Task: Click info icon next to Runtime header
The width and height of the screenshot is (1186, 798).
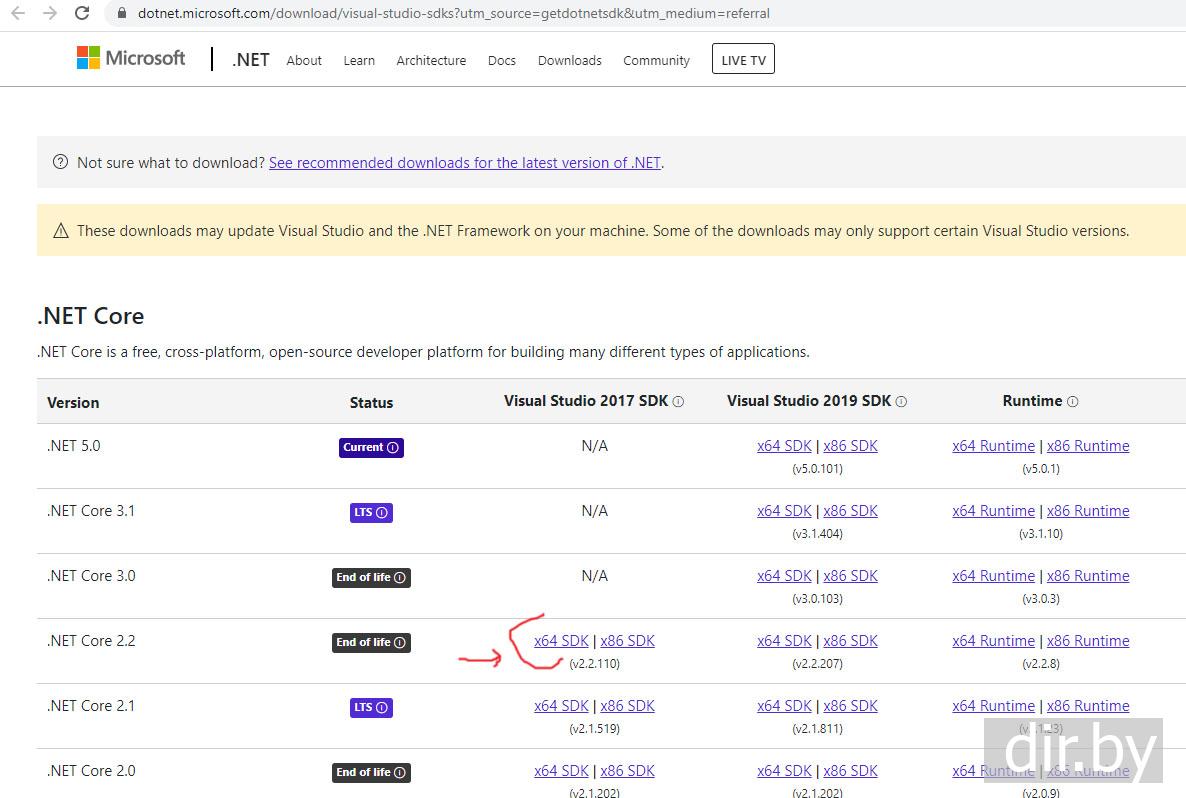Action: tap(1072, 402)
